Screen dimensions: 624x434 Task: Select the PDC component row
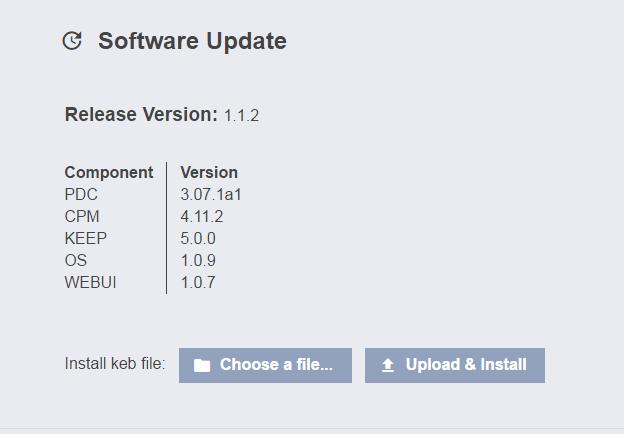(153, 195)
